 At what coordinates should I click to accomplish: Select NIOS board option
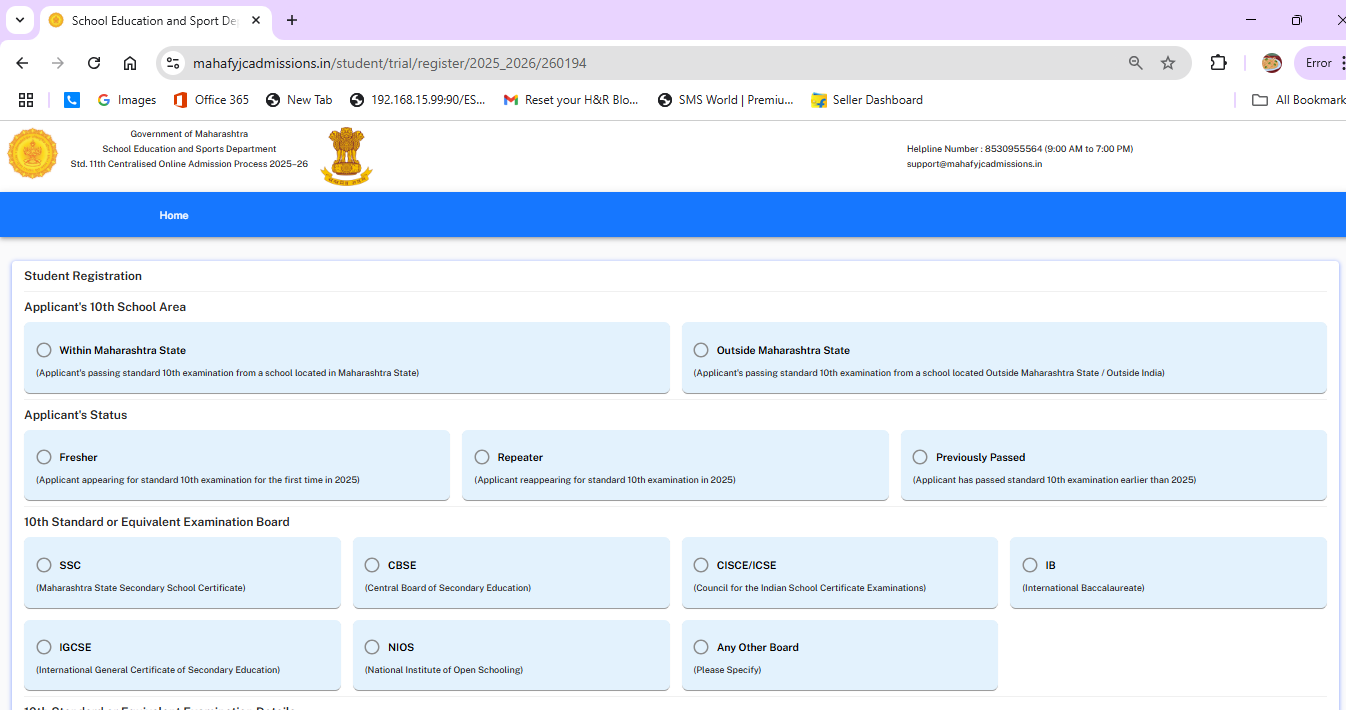click(372, 647)
